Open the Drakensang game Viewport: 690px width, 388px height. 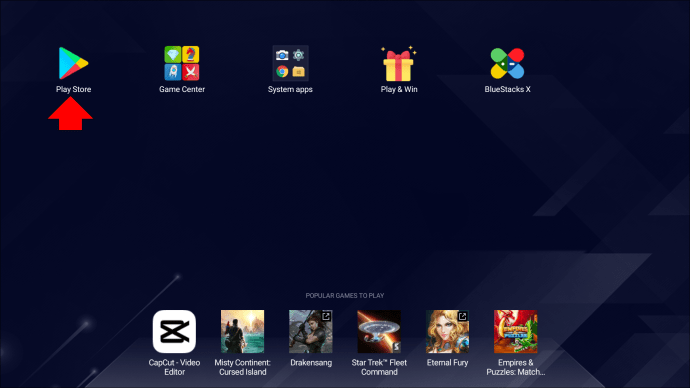(x=311, y=331)
